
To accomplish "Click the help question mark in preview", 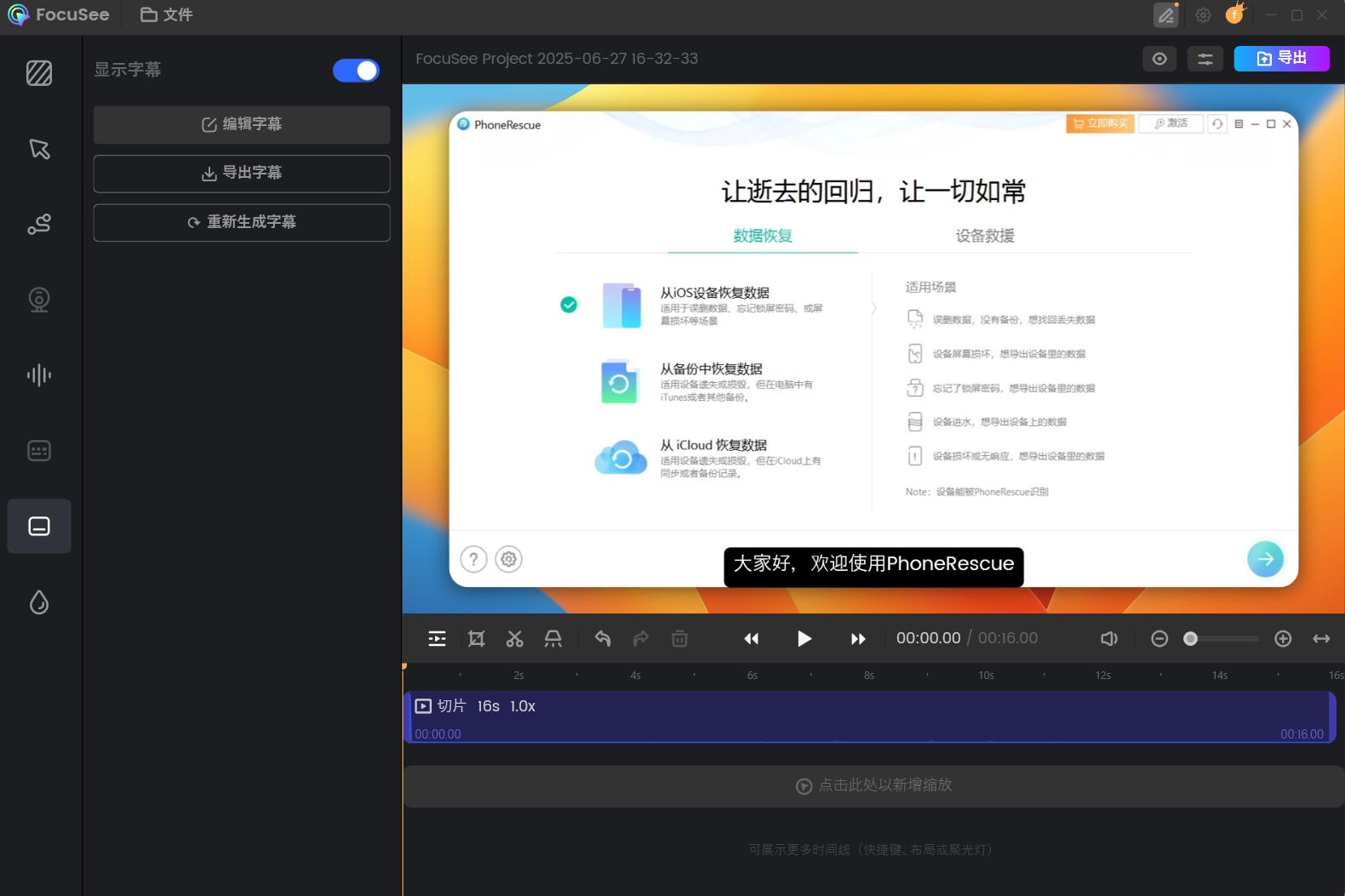I will [473, 559].
